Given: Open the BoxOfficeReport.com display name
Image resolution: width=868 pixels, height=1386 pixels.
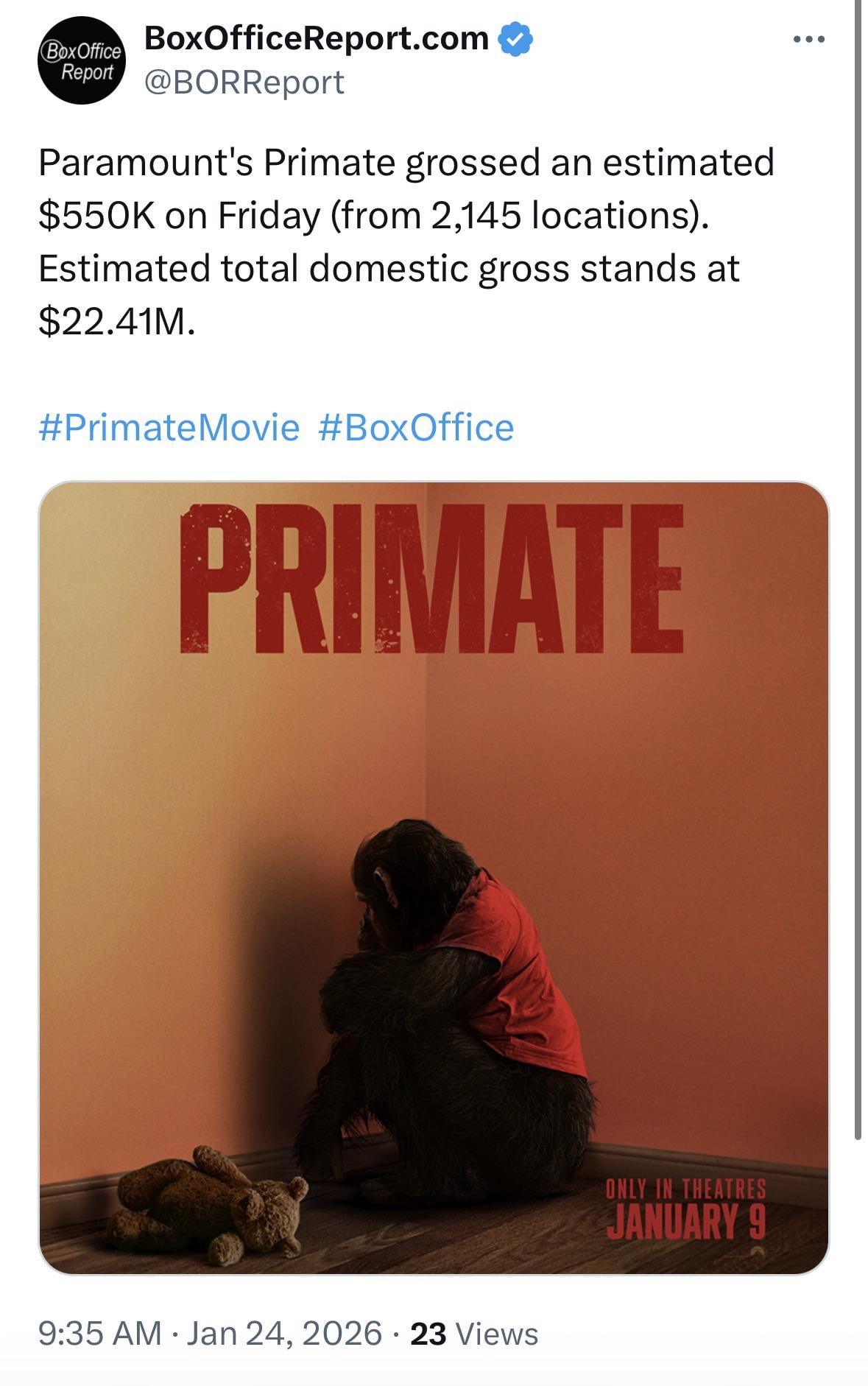Looking at the screenshot, I should 317,38.
